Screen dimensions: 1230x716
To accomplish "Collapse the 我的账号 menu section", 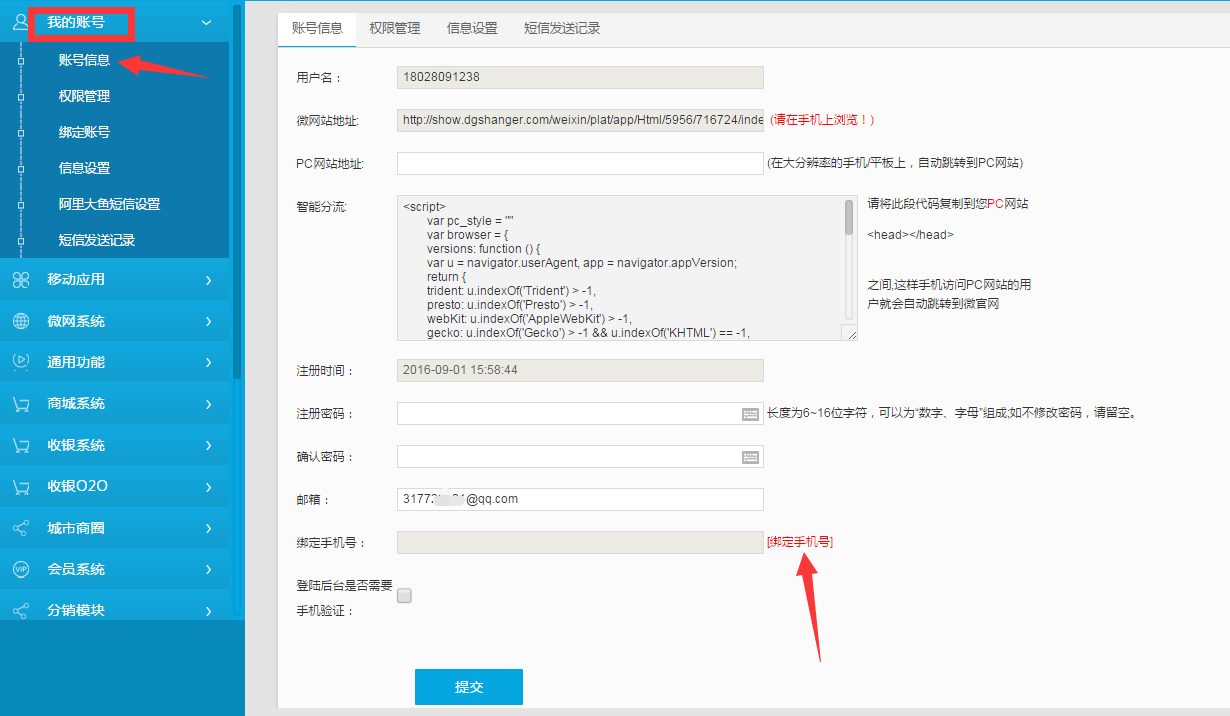I will 206,21.
